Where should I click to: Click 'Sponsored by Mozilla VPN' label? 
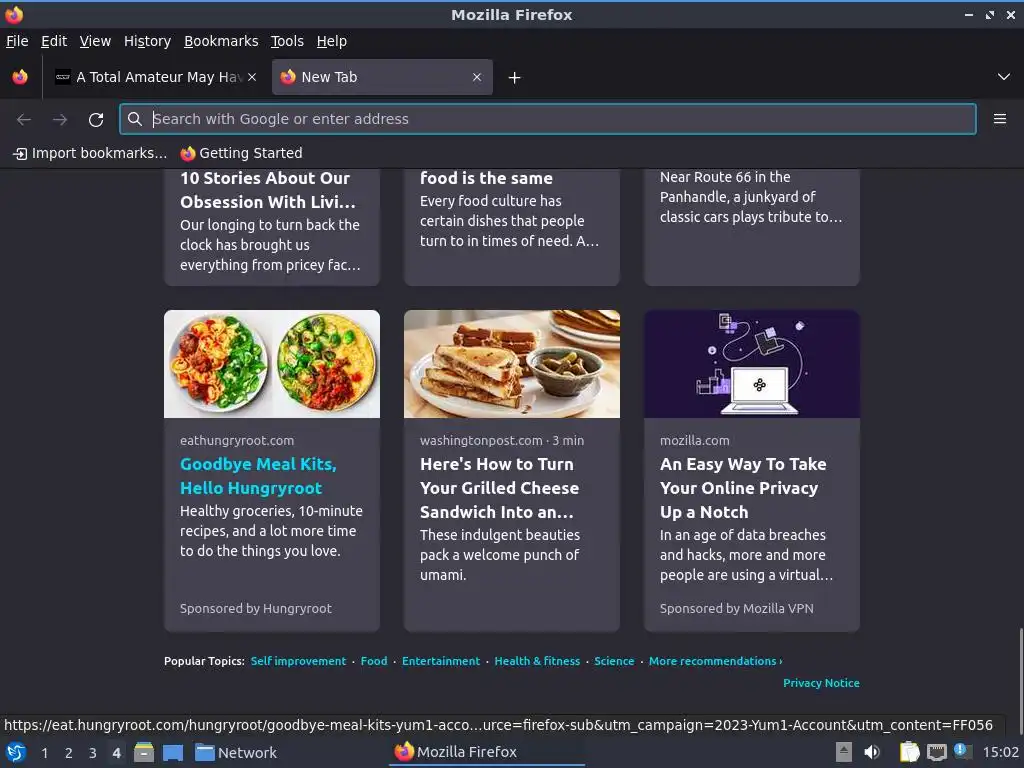pos(737,609)
